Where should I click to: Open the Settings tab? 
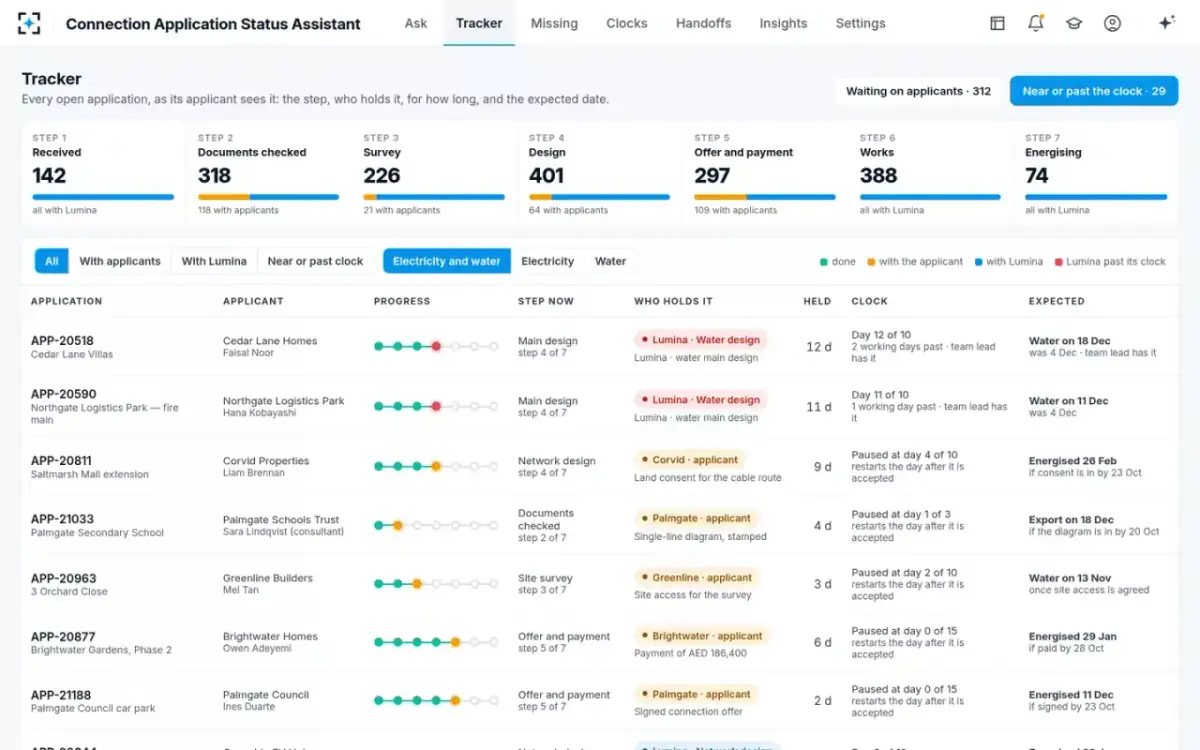860,23
